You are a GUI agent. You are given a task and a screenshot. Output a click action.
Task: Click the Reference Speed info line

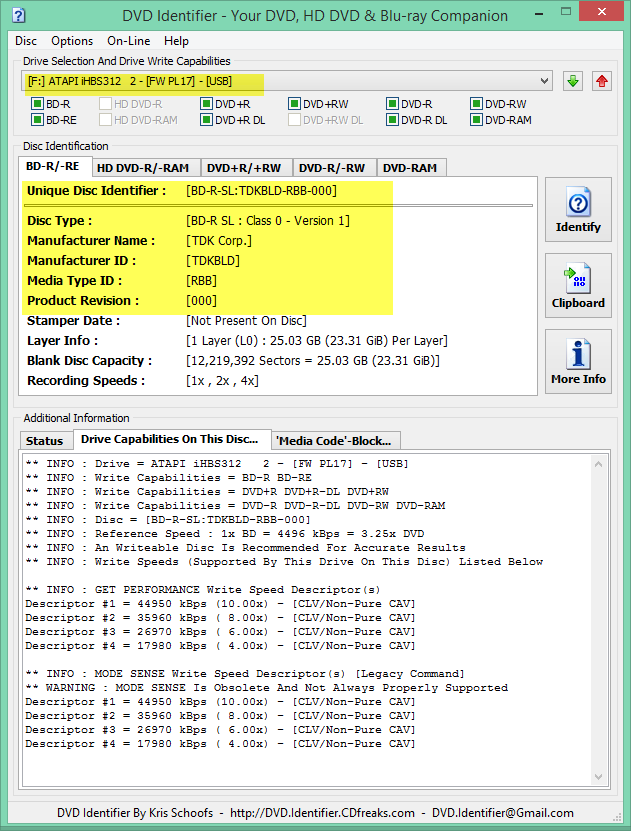pos(225,534)
